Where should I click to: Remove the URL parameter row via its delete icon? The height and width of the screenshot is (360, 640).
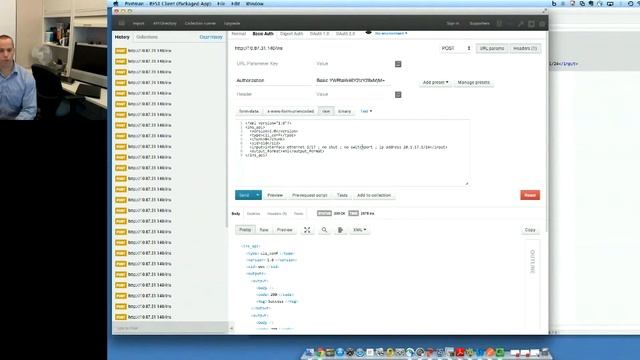click(x=398, y=64)
